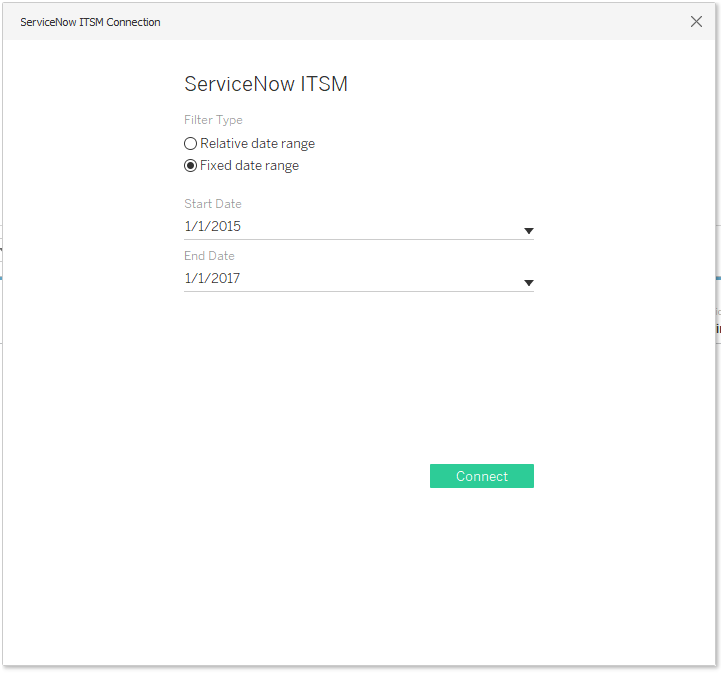721x673 pixels.
Task: Click the ServiceNow ITSM heading text
Action: tap(266, 84)
